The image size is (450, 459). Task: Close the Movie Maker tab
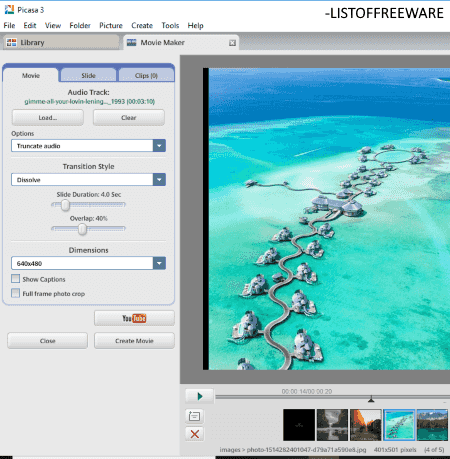(232, 43)
